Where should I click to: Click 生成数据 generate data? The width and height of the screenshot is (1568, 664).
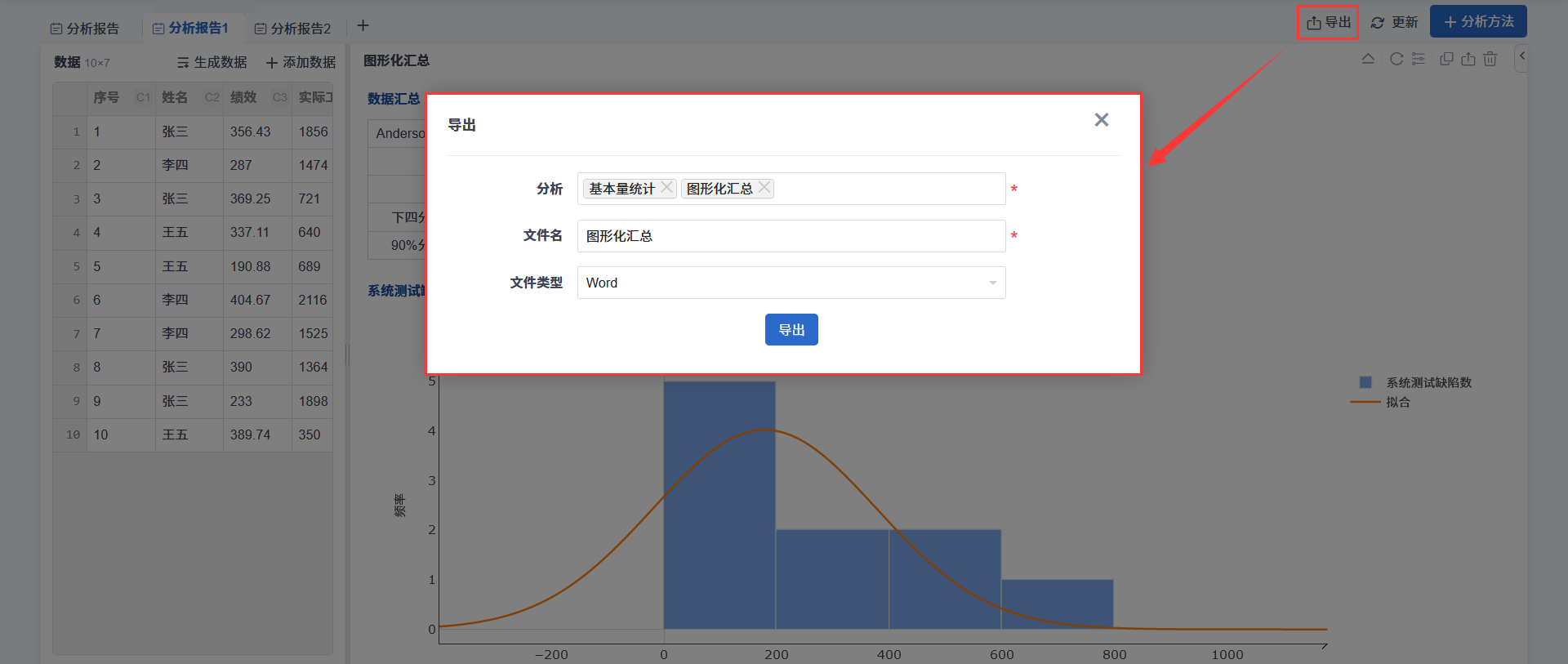tap(212, 62)
